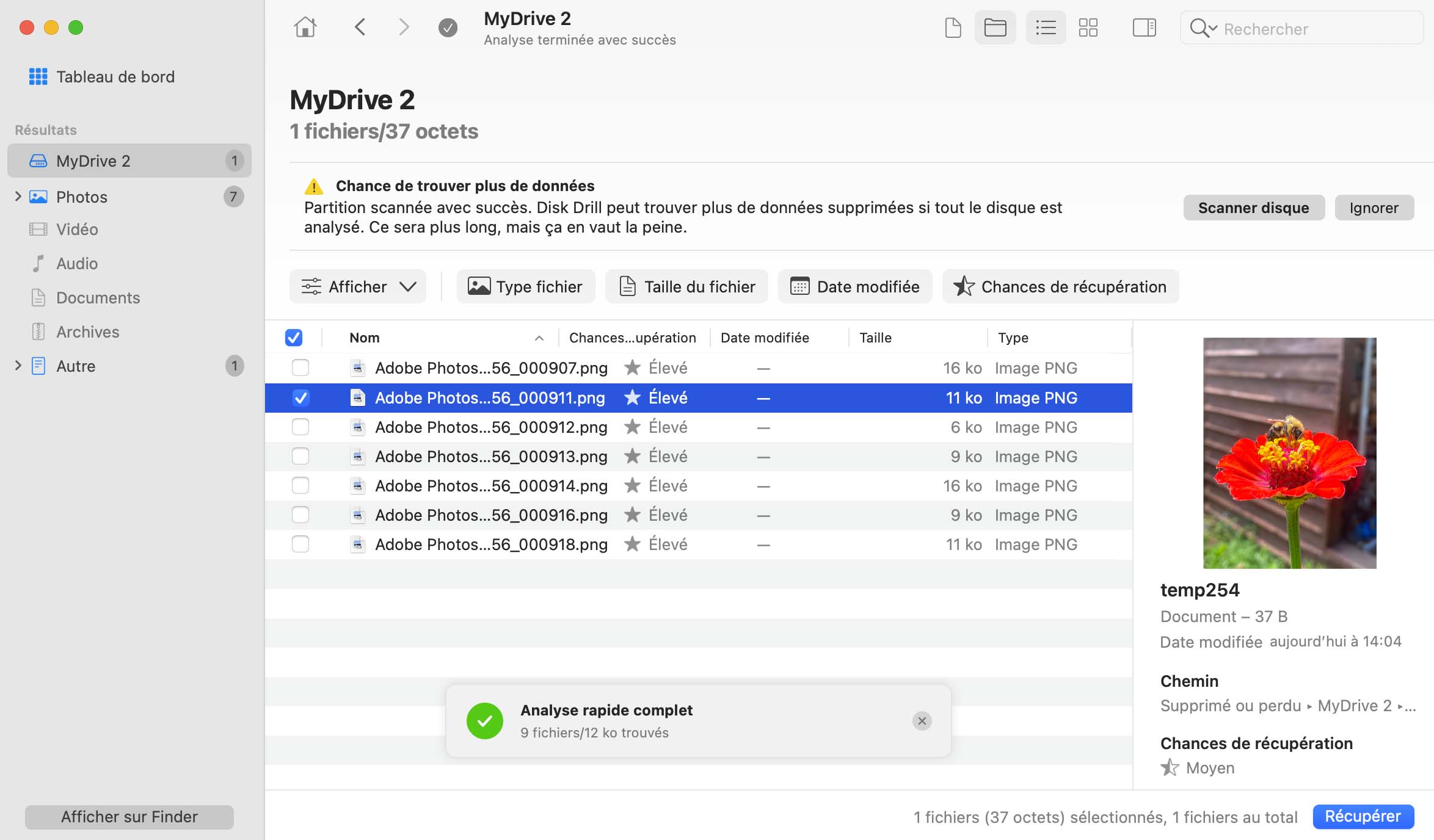Screen dimensions: 1434x840
Task: Click the Taille du fichier filter icon
Action: point(627,287)
